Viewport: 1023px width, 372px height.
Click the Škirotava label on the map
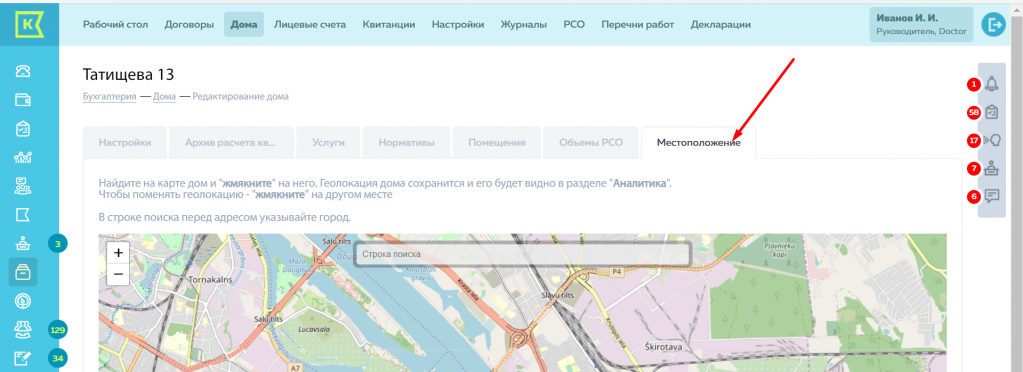pyautogui.click(x=663, y=348)
